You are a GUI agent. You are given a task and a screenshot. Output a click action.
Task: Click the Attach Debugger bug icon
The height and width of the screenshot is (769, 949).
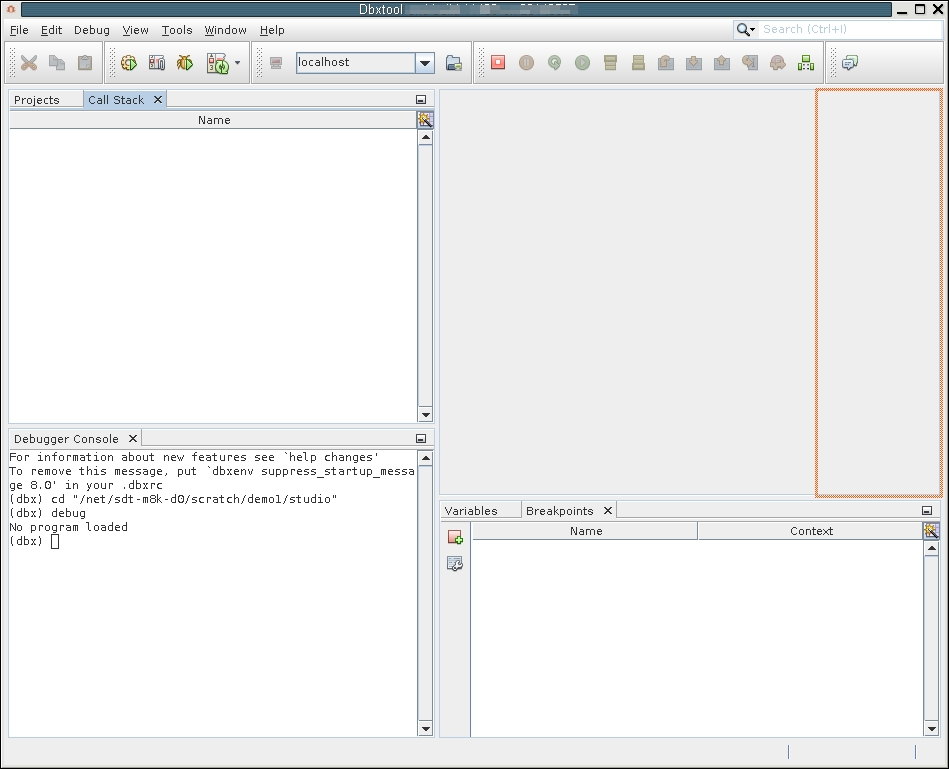[x=185, y=62]
